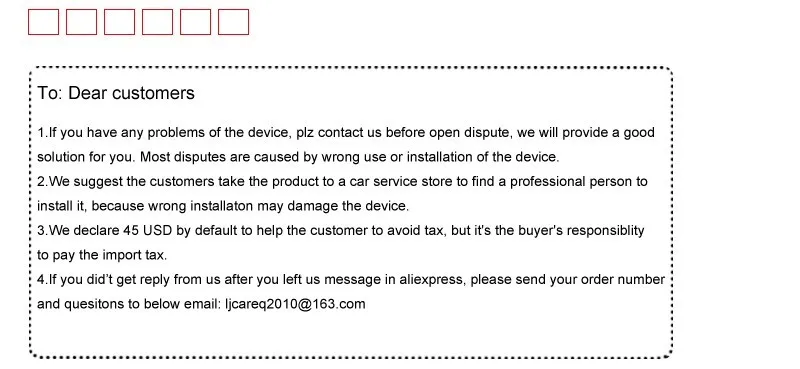800x369 pixels.
Task: Tick the second red-outlined square box
Action: point(82,22)
